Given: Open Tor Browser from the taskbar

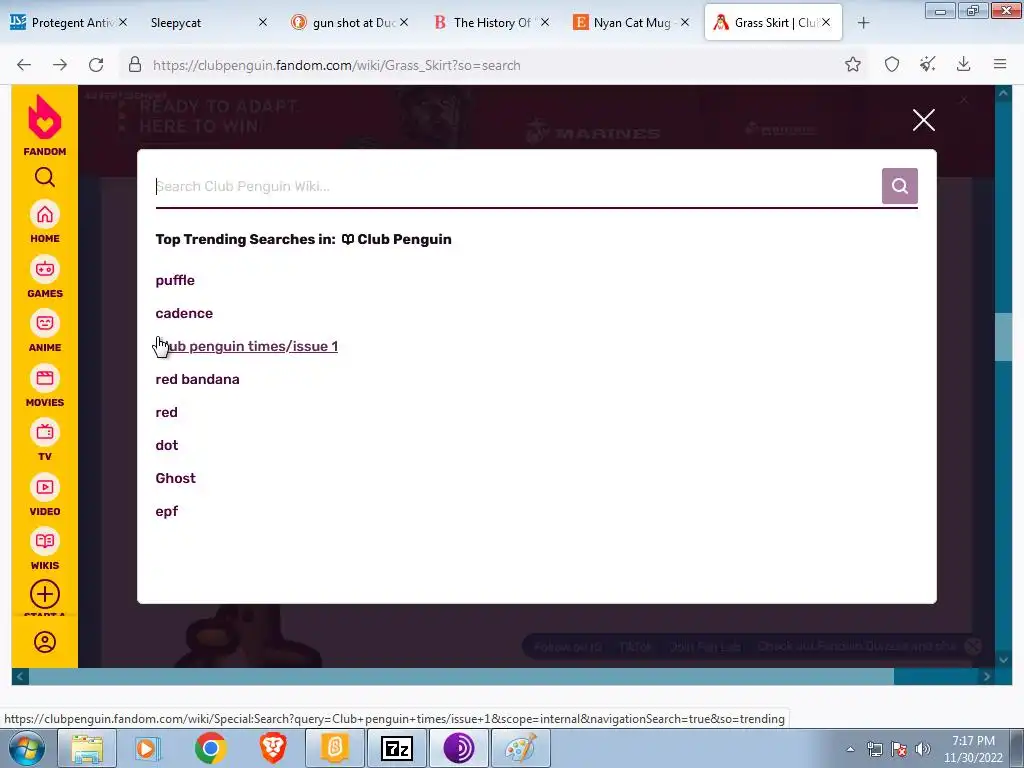Looking at the screenshot, I should coord(458,748).
